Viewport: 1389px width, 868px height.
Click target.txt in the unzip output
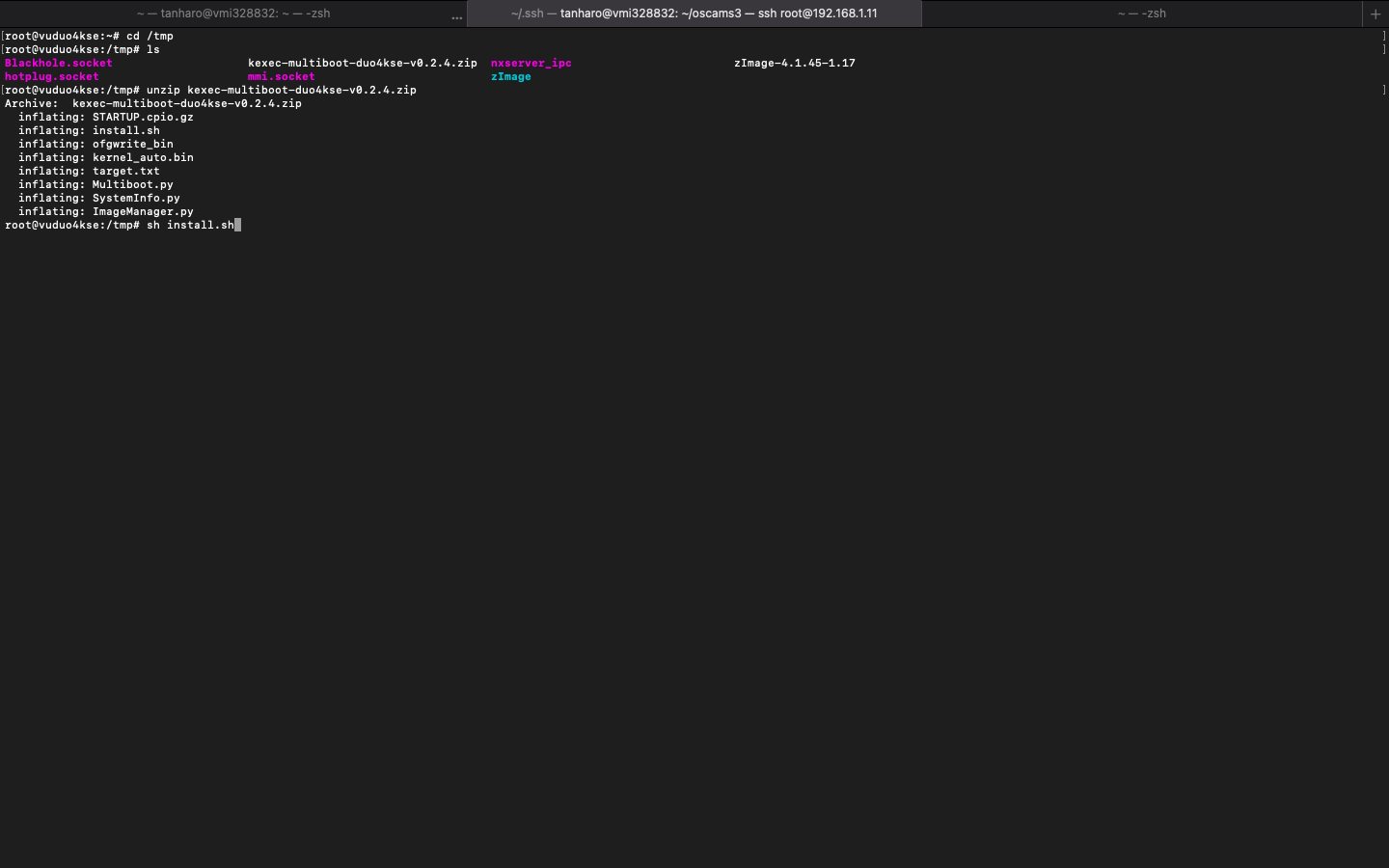coord(125,171)
